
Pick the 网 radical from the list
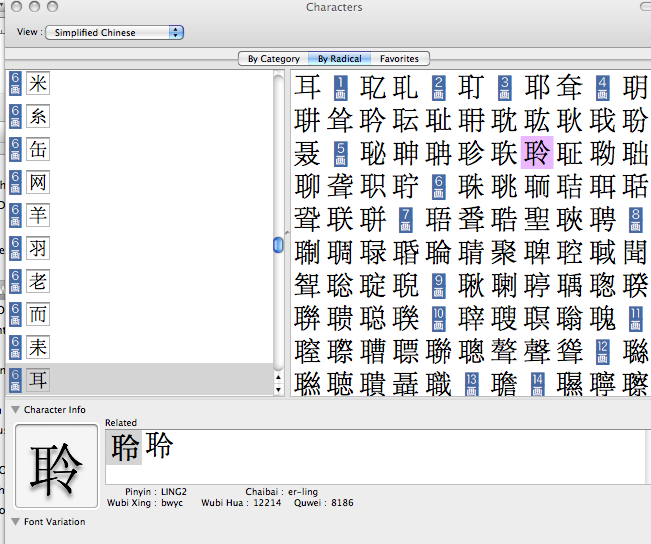tap(38, 182)
